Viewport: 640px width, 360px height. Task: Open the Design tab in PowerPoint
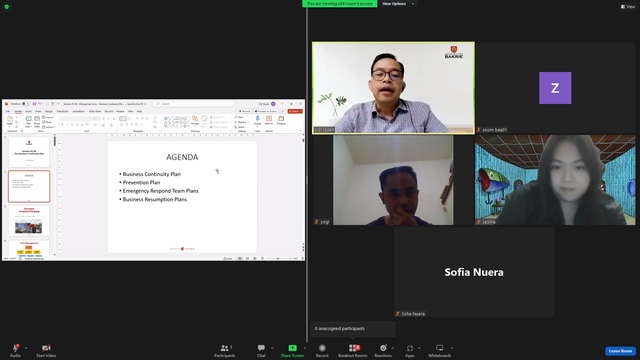pyautogui.click(x=49, y=111)
